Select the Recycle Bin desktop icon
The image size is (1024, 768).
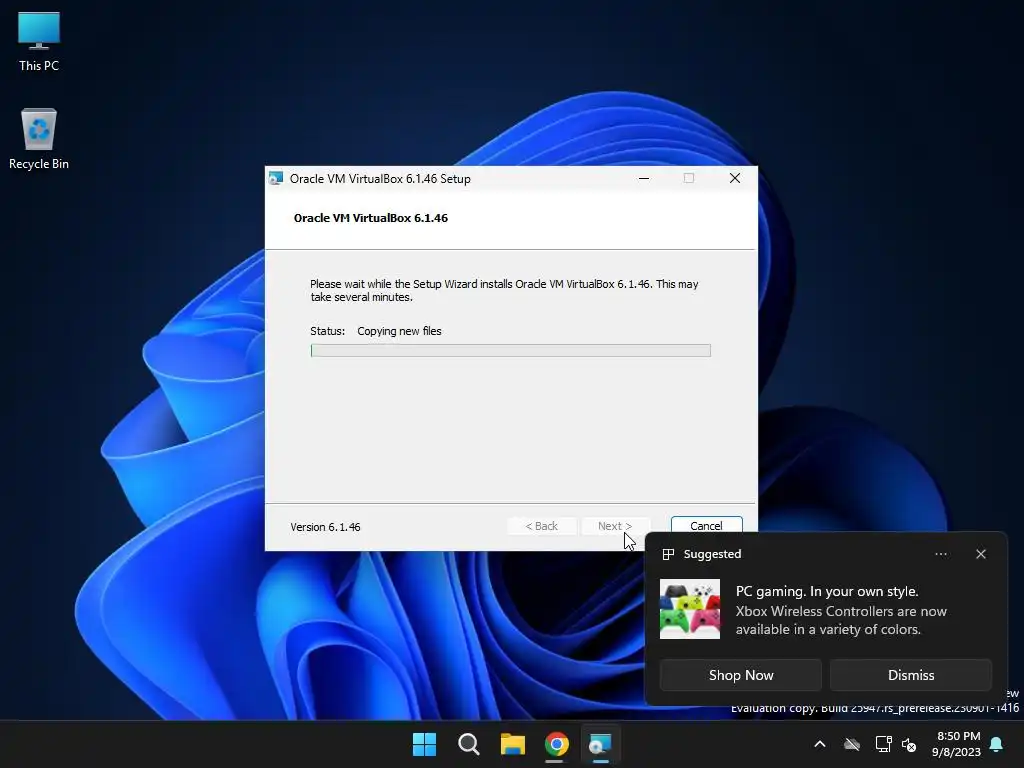click(x=39, y=139)
